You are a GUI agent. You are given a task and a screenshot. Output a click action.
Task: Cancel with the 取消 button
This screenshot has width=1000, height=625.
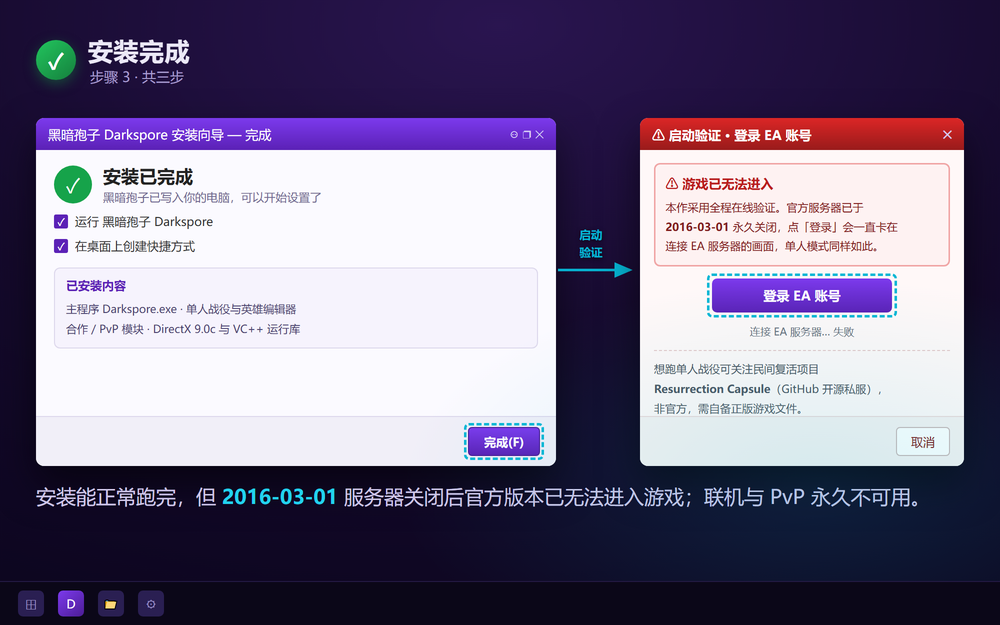click(923, 442)
